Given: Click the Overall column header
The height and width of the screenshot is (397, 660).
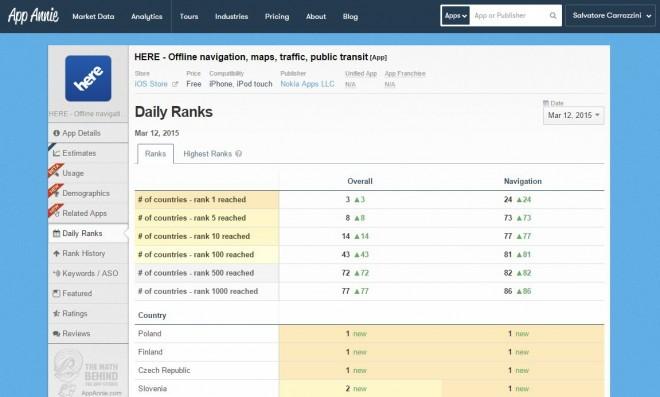Looking at the screenshot, I should pyautogui.click(x=360, y=181).
